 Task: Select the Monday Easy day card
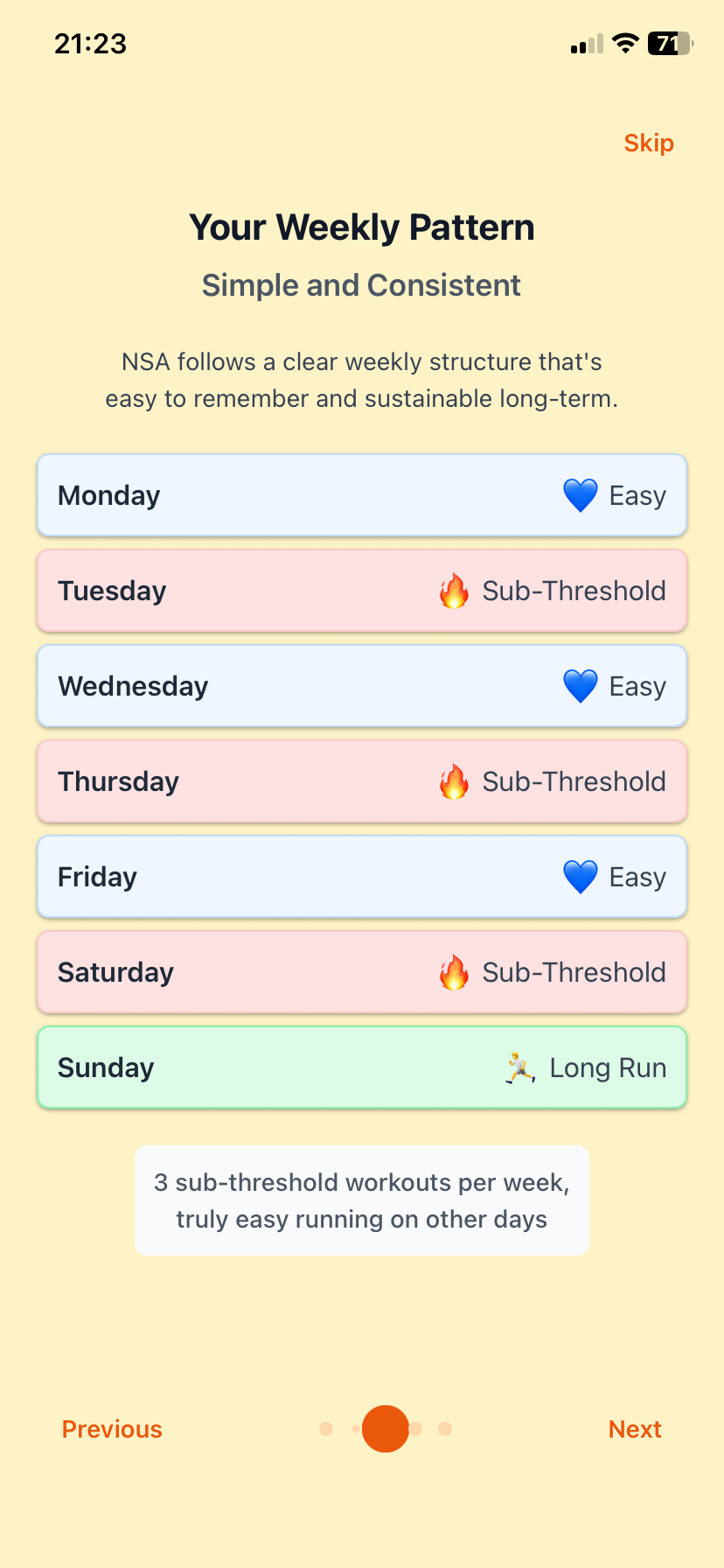coord(362,495)
